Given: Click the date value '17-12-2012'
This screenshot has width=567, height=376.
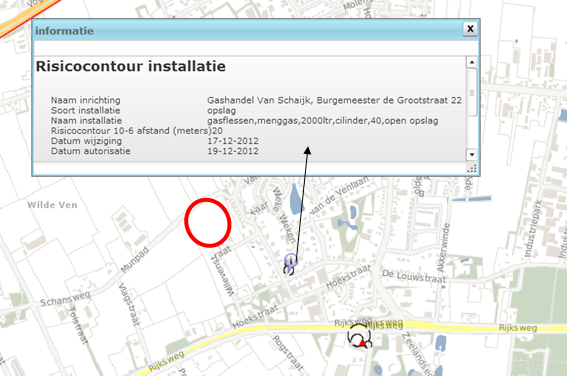Looking at the screenshot, I should (233, 141).
